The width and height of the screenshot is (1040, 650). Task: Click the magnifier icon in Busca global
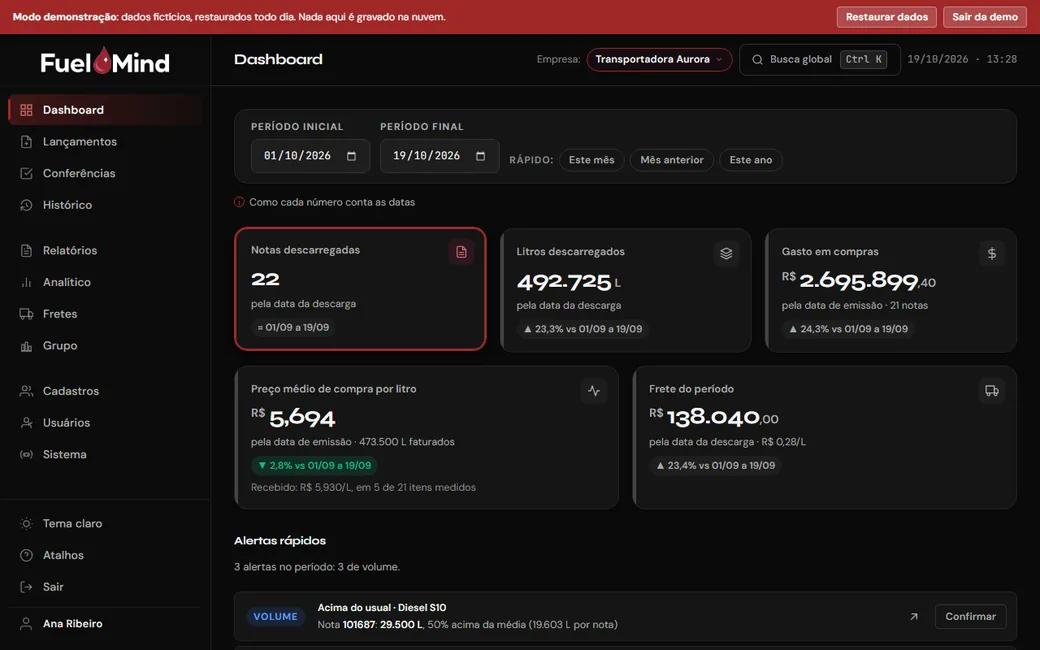pyautogui.click(x=757, y=60)
